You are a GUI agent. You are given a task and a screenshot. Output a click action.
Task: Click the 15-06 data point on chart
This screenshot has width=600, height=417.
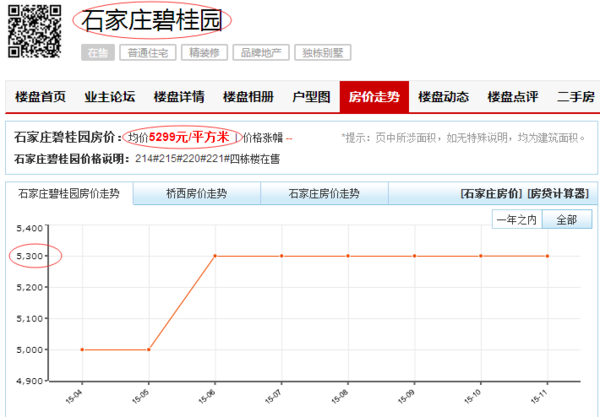point(215,256)
